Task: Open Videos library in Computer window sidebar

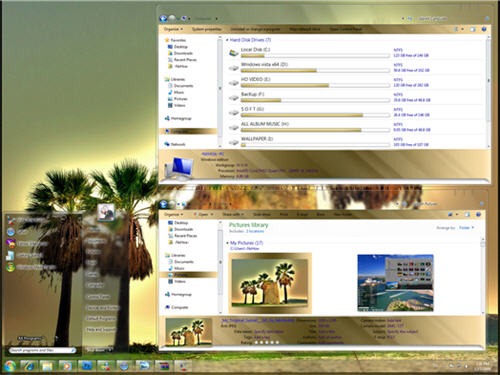Action: click(176, 105)
